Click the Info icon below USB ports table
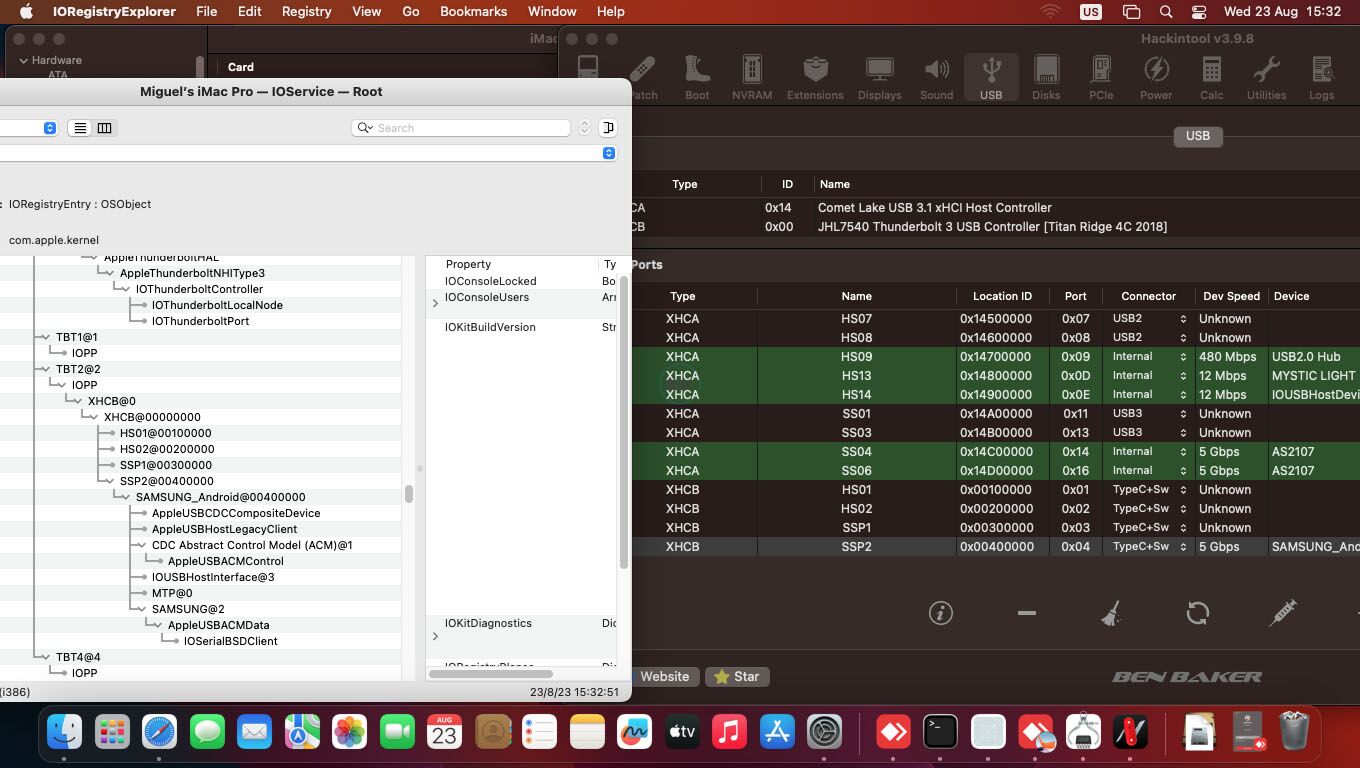The image size is (1360, 768). 941,613
